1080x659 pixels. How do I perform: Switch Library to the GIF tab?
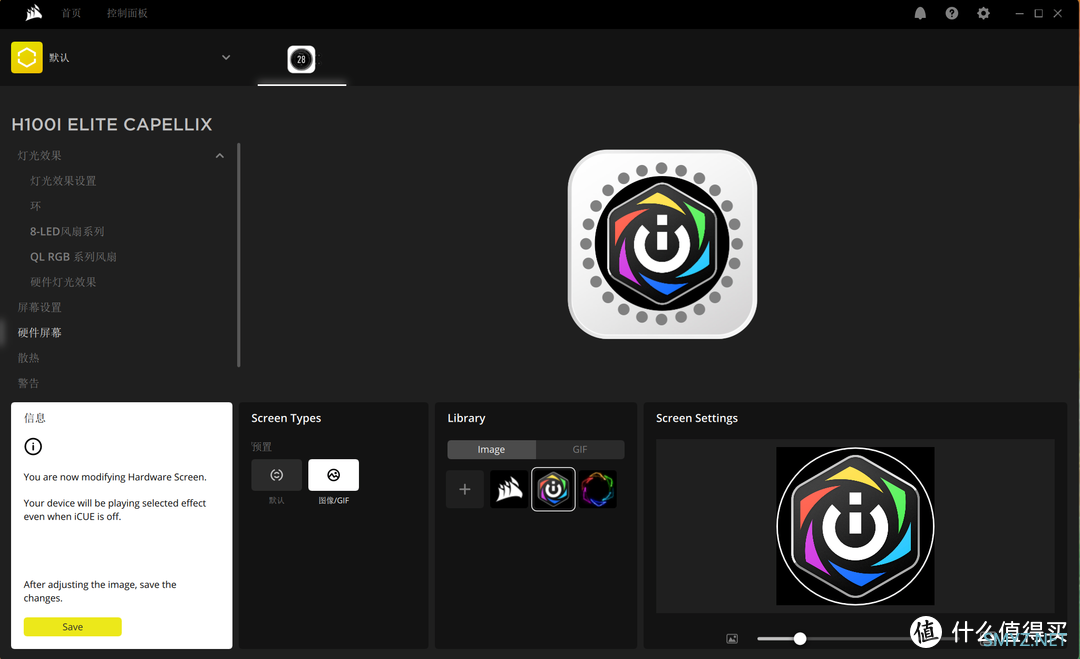580,450
